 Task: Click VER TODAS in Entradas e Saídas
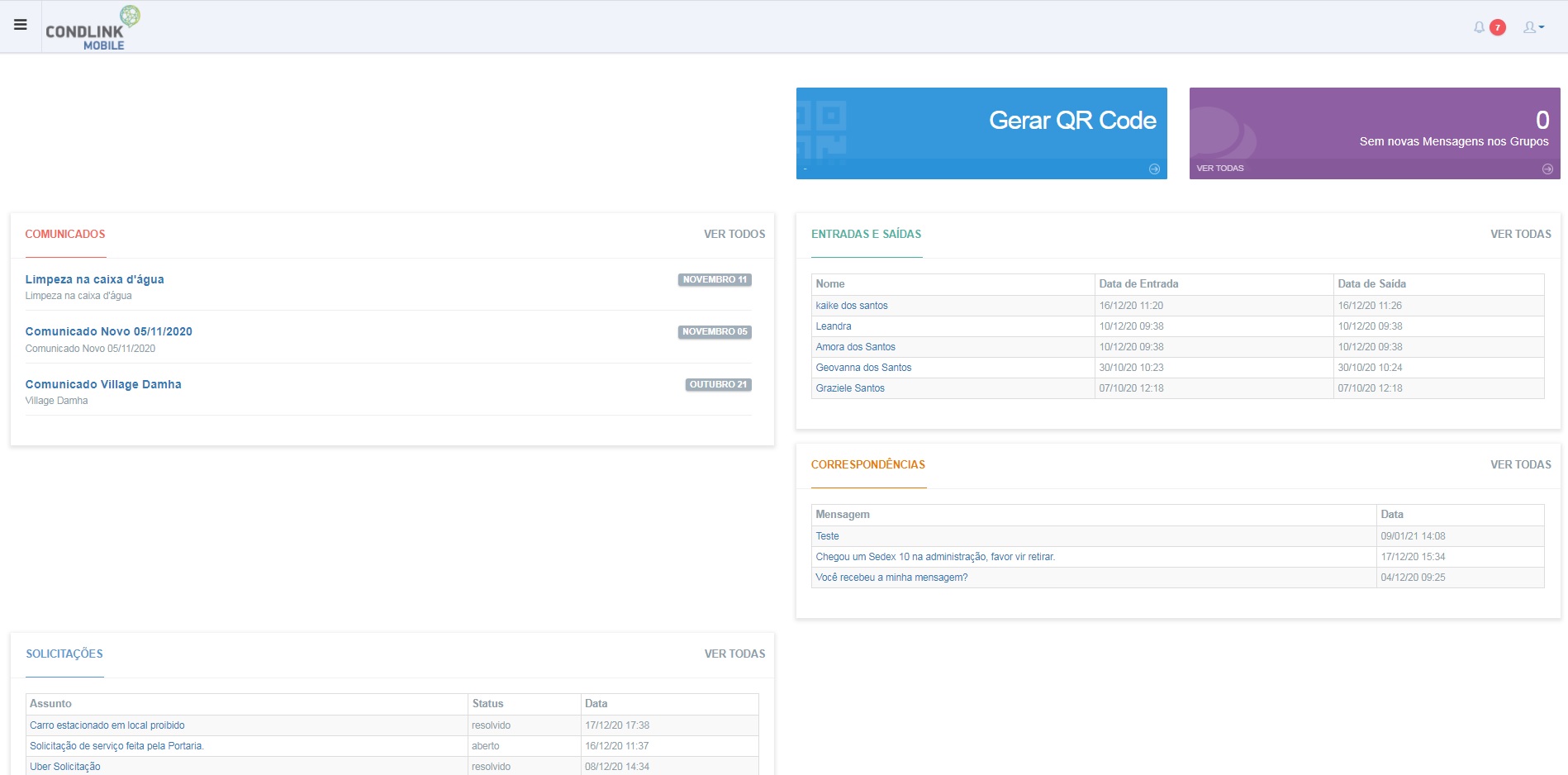(1521, 235)
